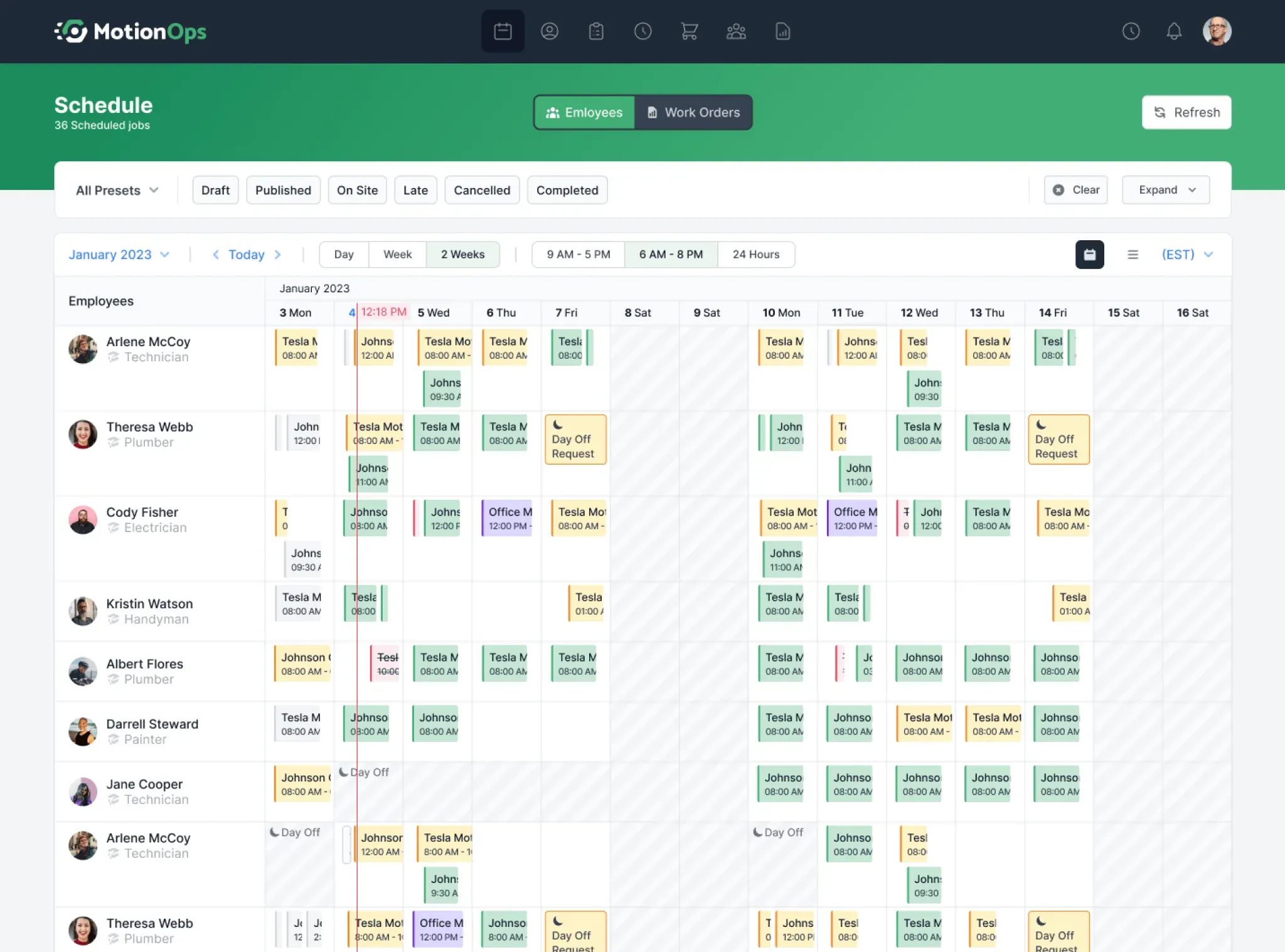This screenshot has width=1285, height=952.
Task: Toggle the Draft status filter
Action: pos(215,190)
